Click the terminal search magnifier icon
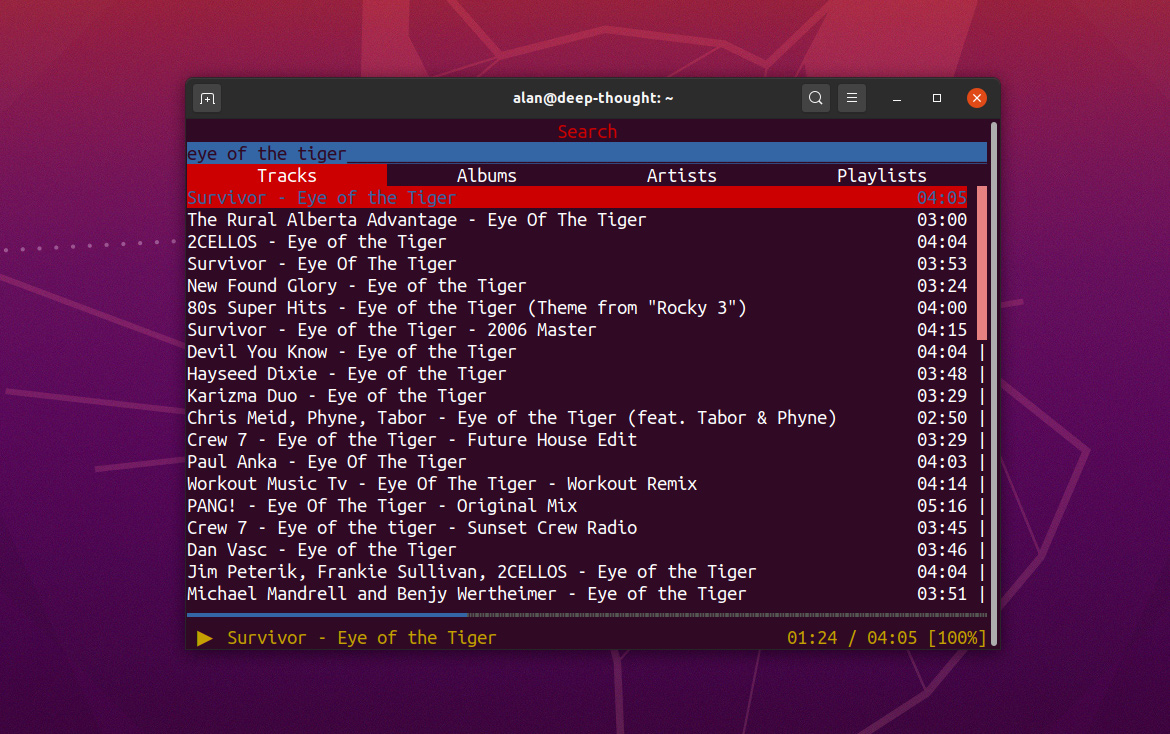1170x734 pixels. pos(816,98)
